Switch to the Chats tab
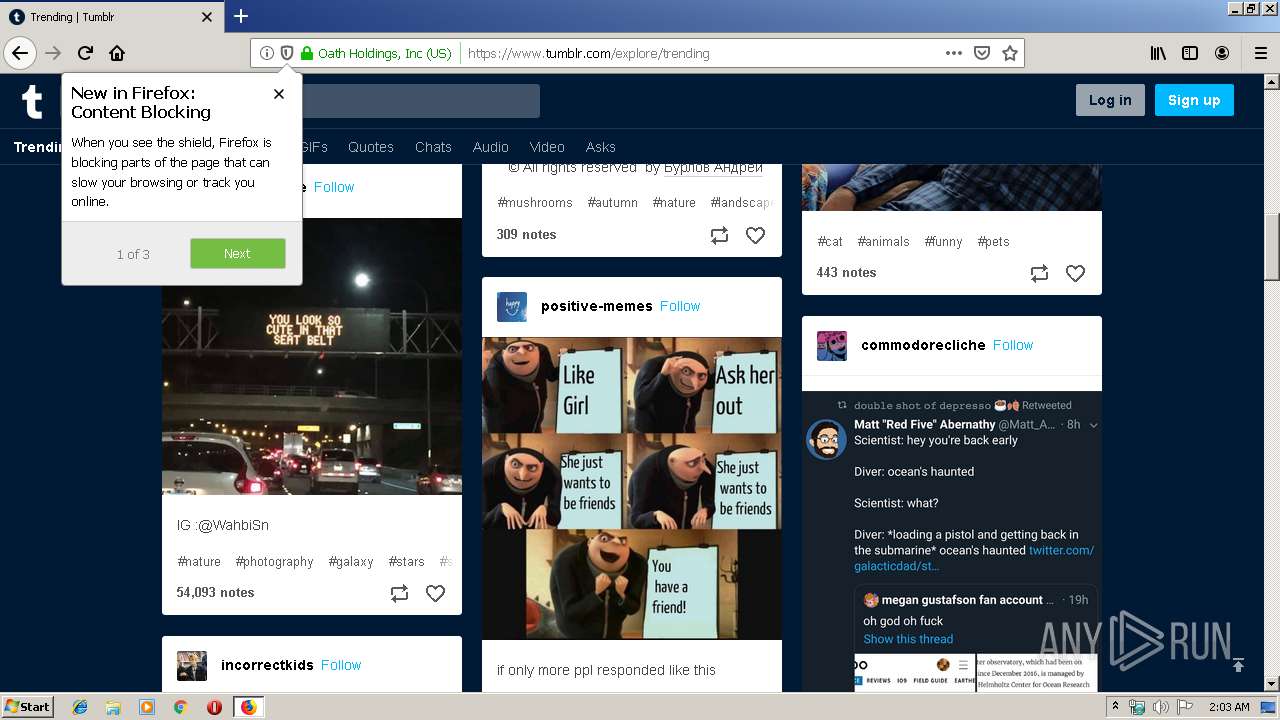 [x=433, y=147]
